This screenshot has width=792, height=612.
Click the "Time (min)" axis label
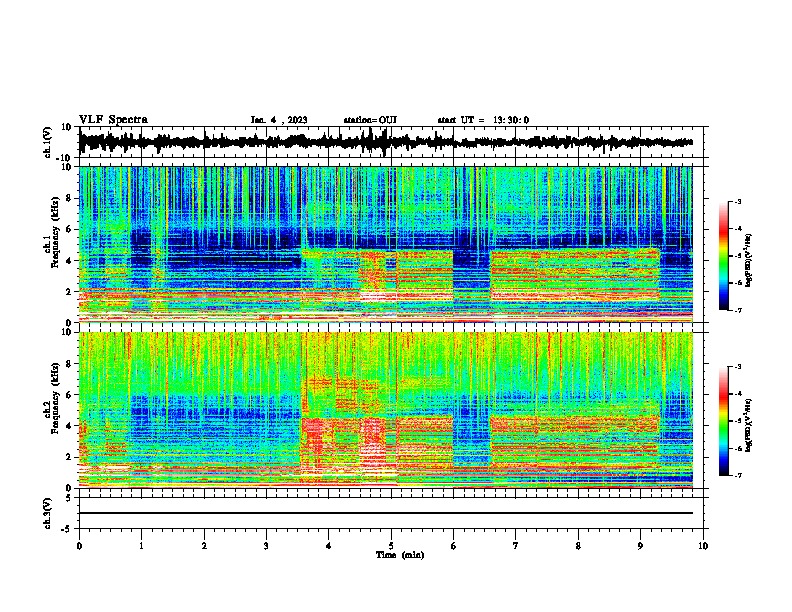tap(400, 555)
